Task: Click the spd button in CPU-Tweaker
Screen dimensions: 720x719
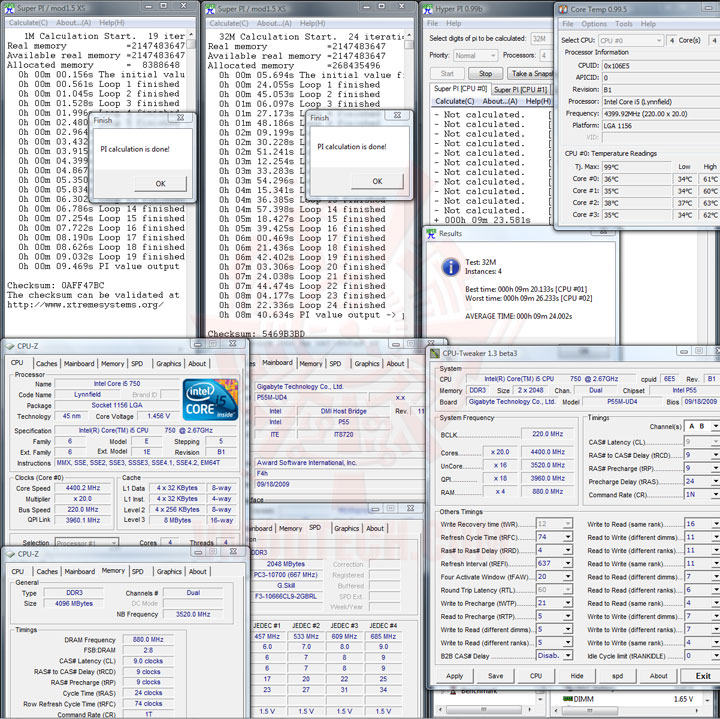Action: pos(618,676)
